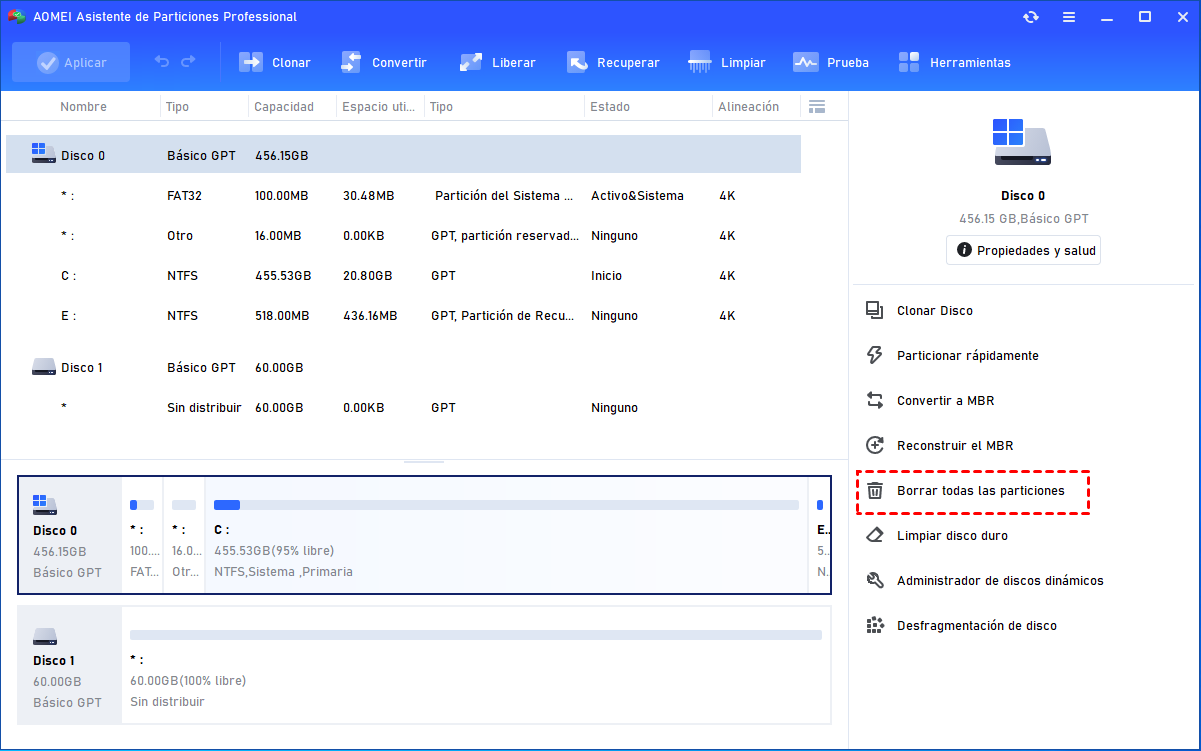The width and height of the screenshot is (1201, 751).
Task: Click the Convertir a MBR arrows icon
Action: click(x=875, y=400)
